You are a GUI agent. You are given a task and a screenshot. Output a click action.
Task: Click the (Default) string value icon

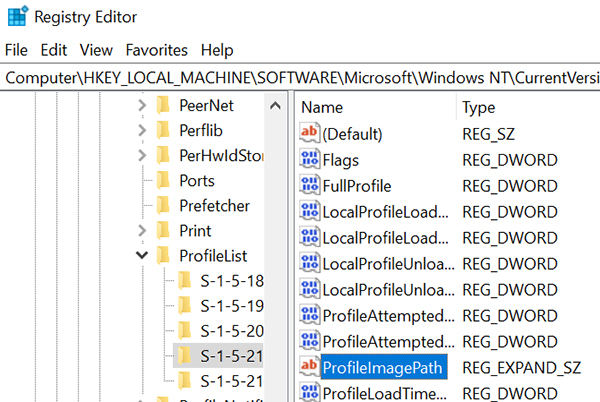pyautogui.click(x=309, y=133)
